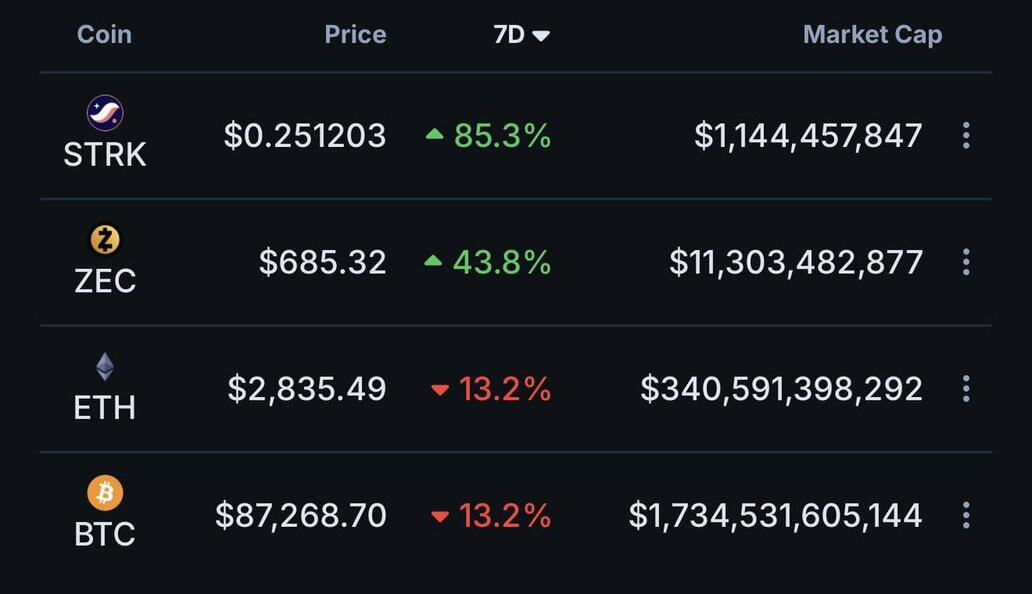Open the ETH ticker link
1032x594 pixels.
coord(105,408)
